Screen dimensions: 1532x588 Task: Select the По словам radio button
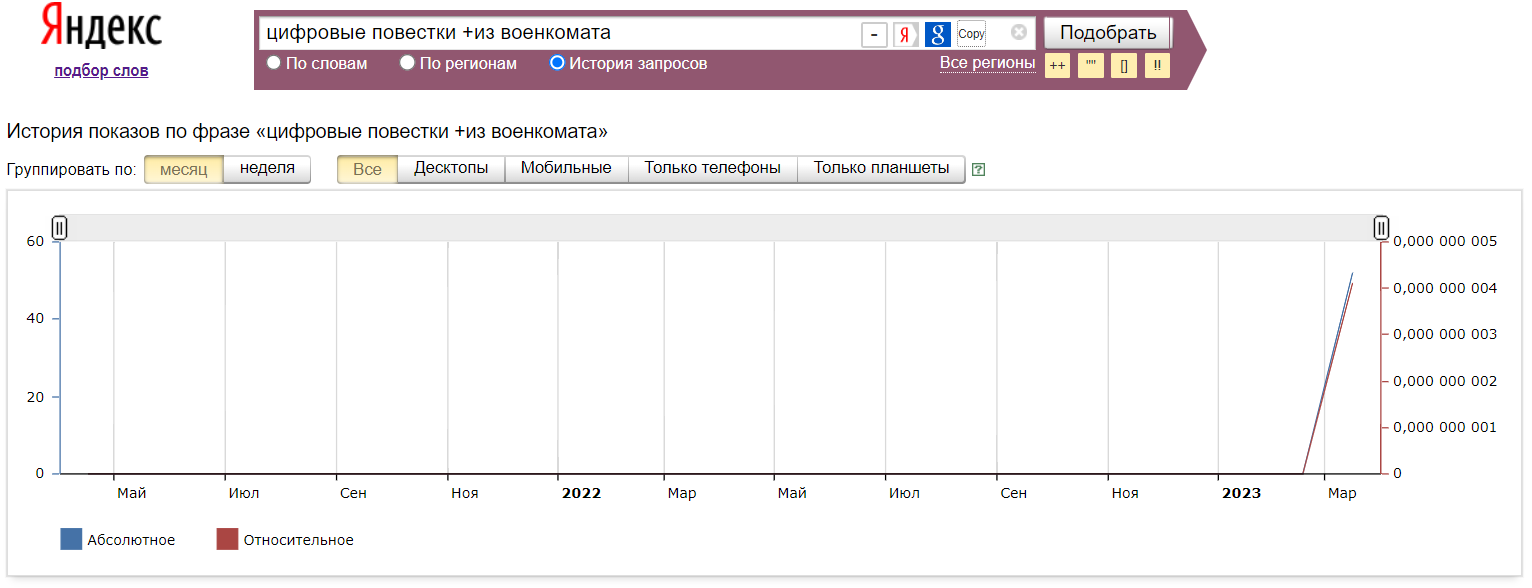(274, 63)
